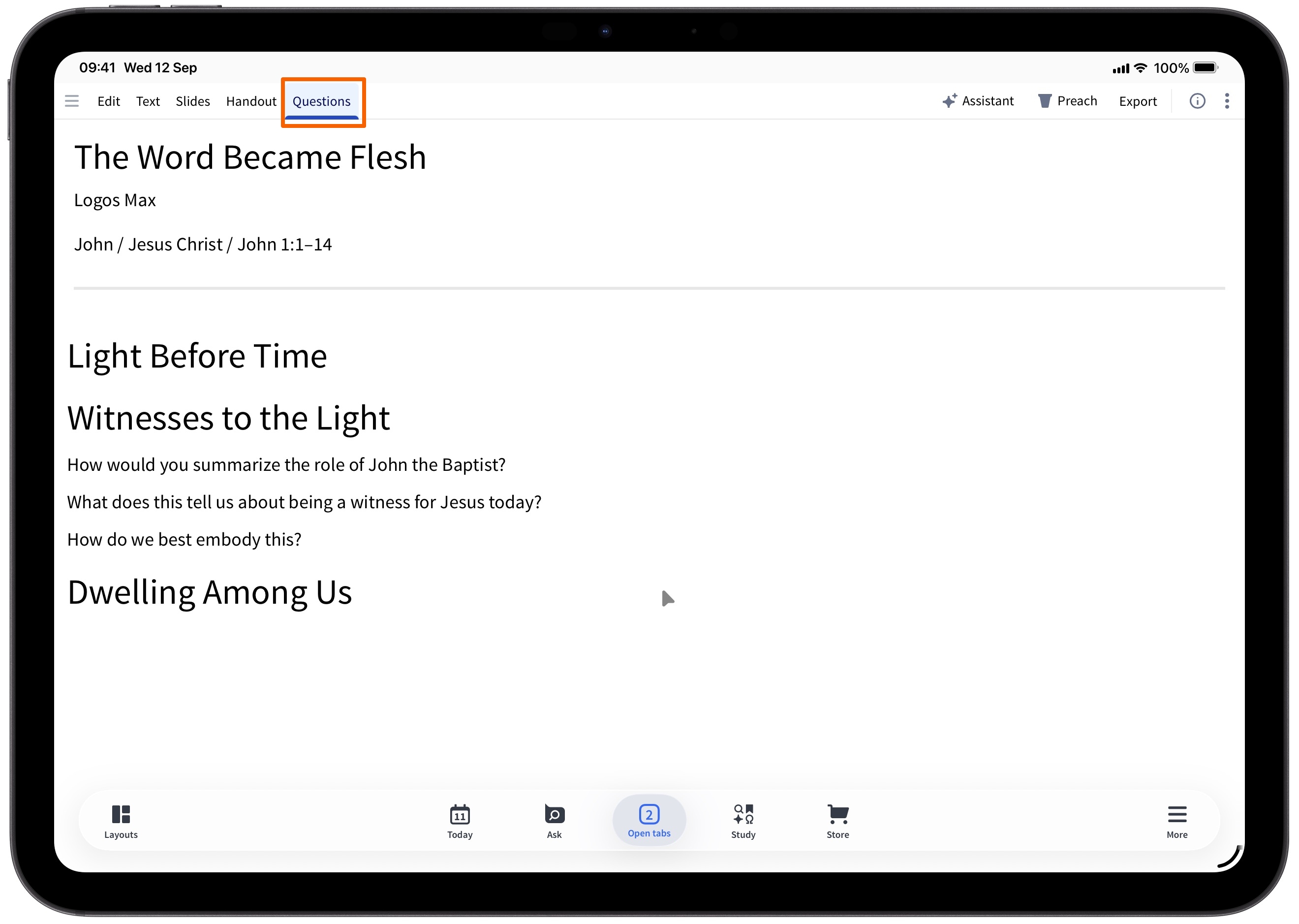Open the info circle icon
1299x924 pixels.
(x=1197, y=101)
